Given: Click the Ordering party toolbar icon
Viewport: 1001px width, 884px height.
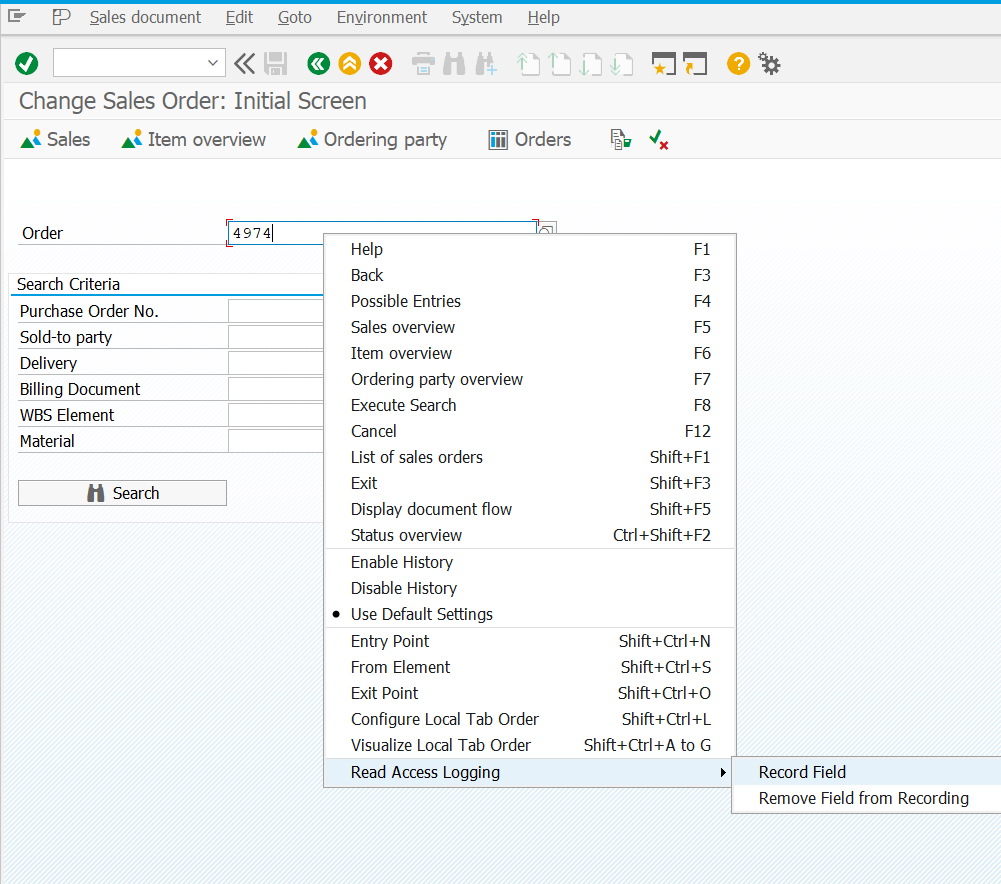Looking at the screenshot, I should click(371, 139).
